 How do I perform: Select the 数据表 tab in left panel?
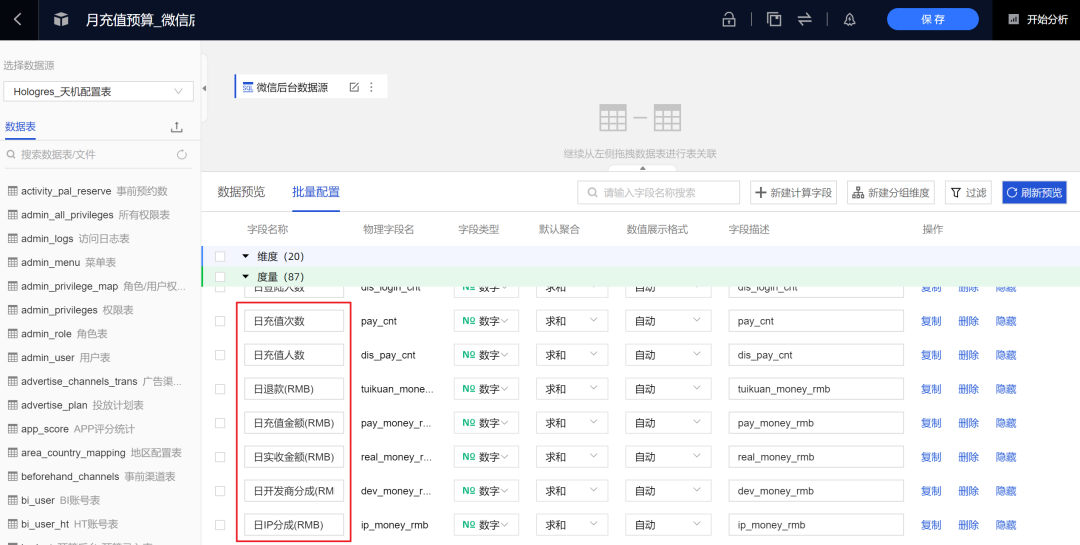point(20,127)
